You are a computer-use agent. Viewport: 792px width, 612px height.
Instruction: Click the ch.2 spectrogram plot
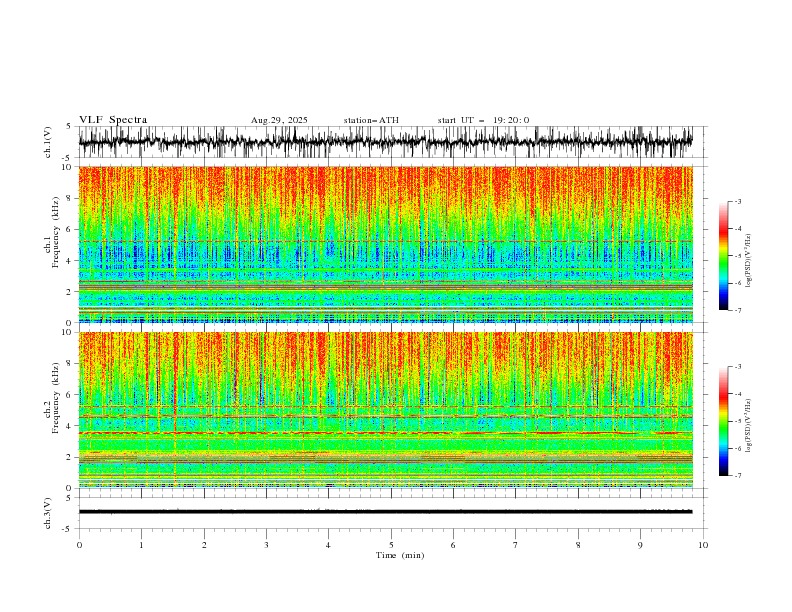386,410
